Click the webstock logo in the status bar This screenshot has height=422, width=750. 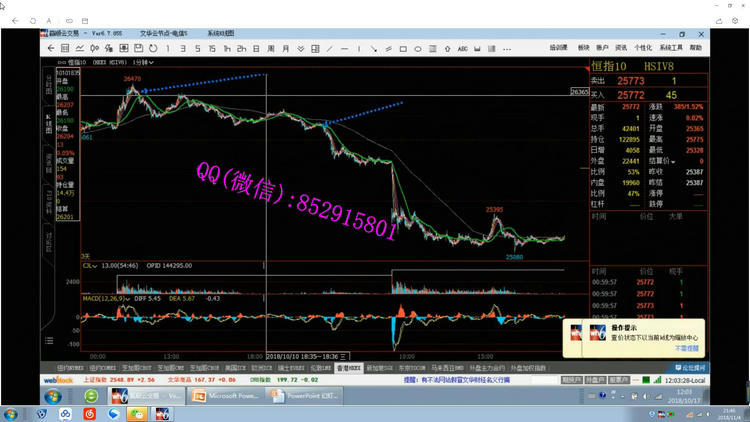coord(56,381)
